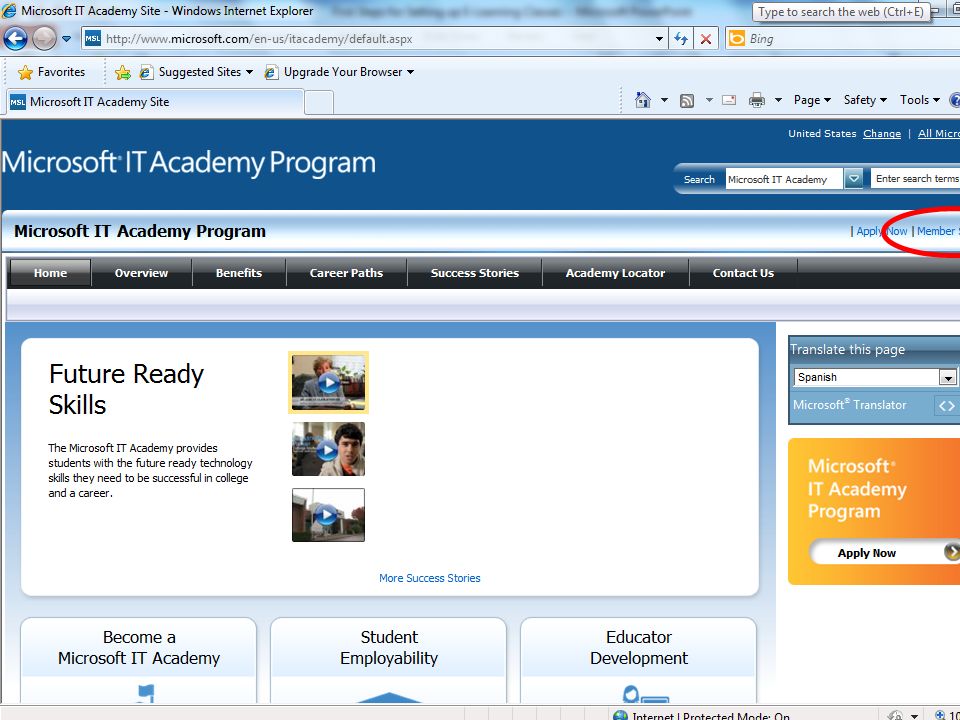The height and width of the screenshot is (720, 960).
Task: Expand the address bar history dropdown arrow
Action: click(x=659, y=39)
